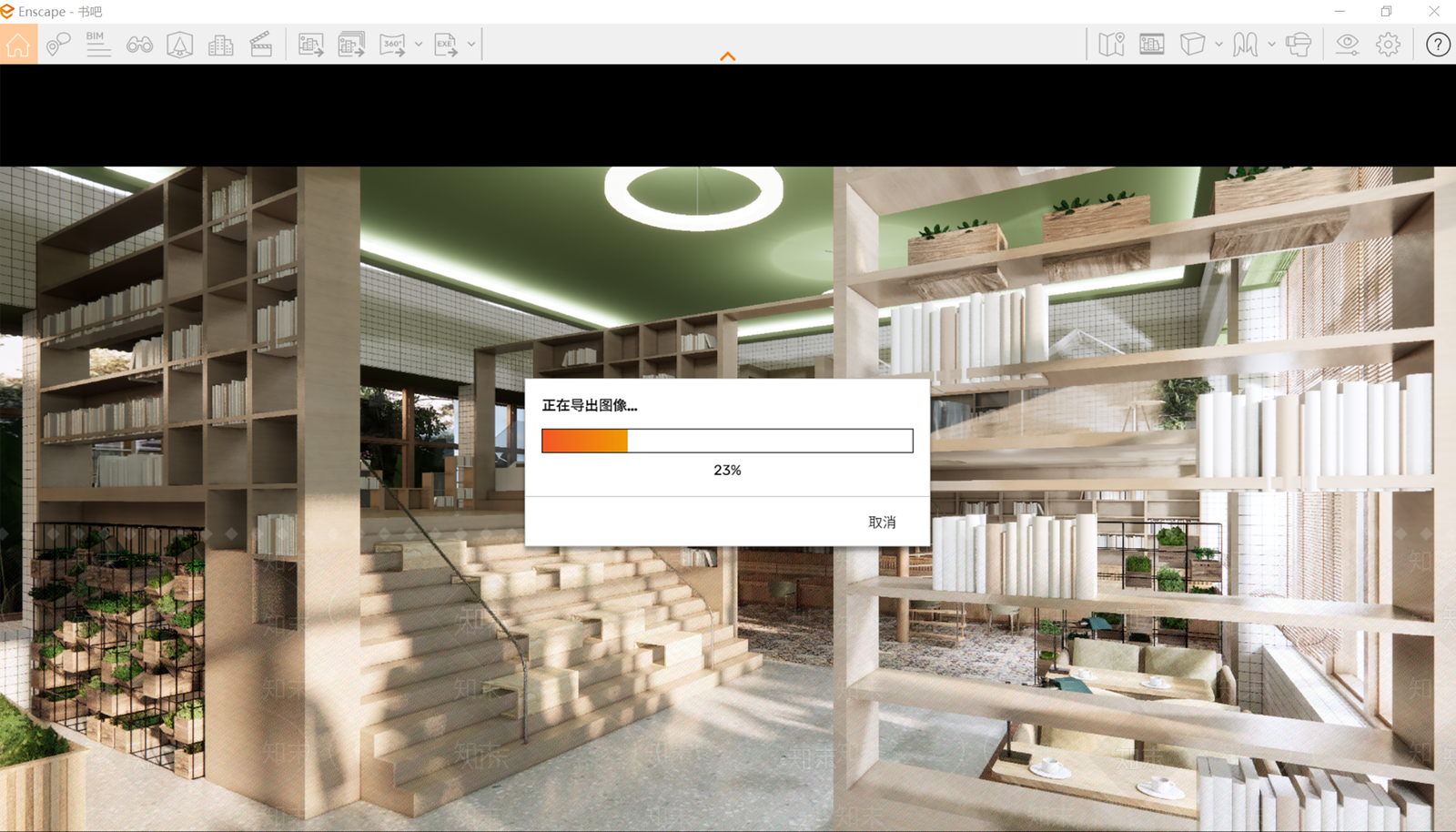1456x832 pixels.
Task: Open the minimap with location pin icon
Action: click(1111, 45)
